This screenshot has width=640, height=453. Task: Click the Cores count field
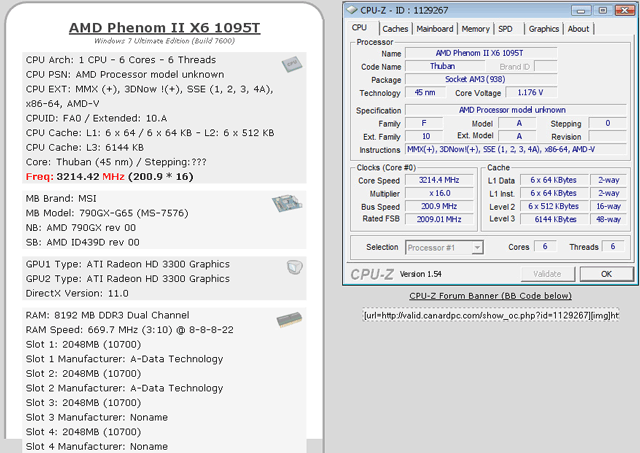click(544, 246)
